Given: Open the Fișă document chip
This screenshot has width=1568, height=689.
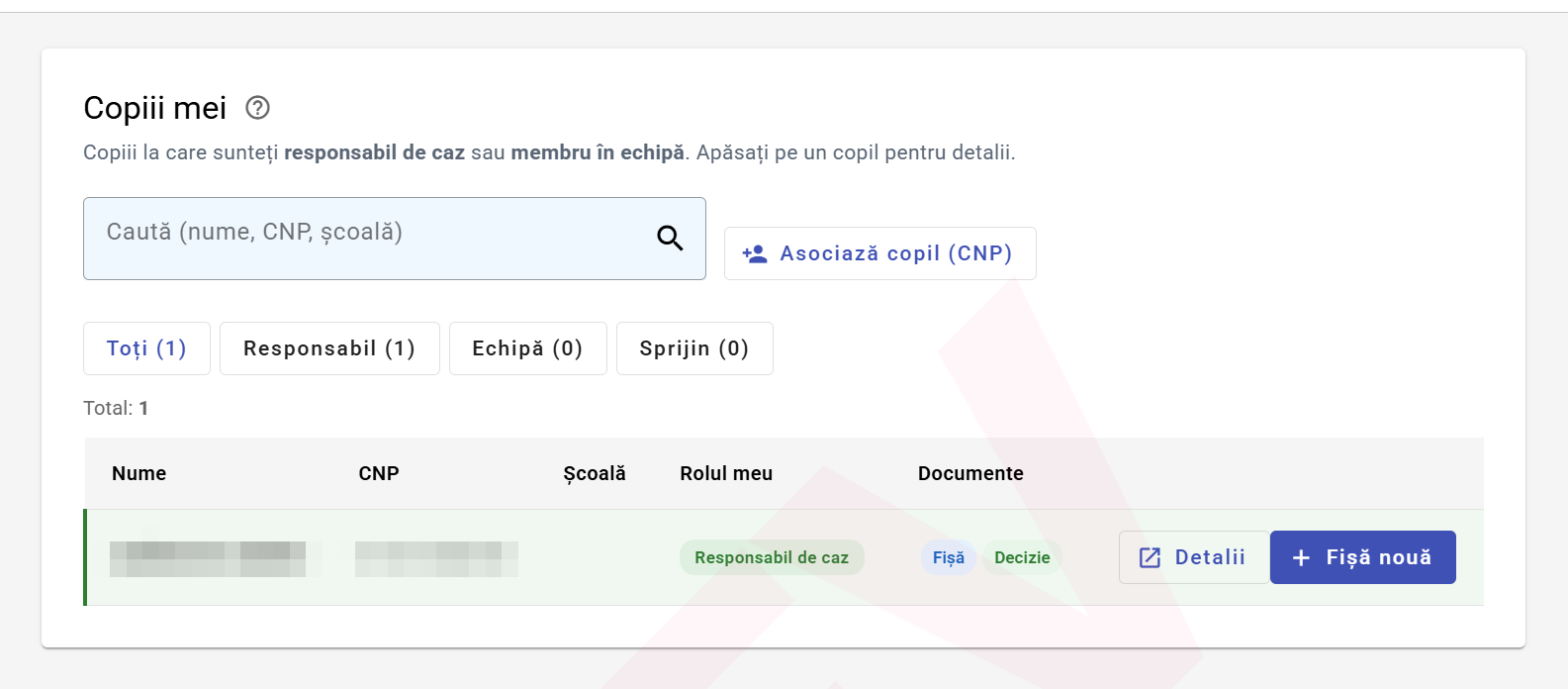Looking at the screenshot, I should 949,557.
